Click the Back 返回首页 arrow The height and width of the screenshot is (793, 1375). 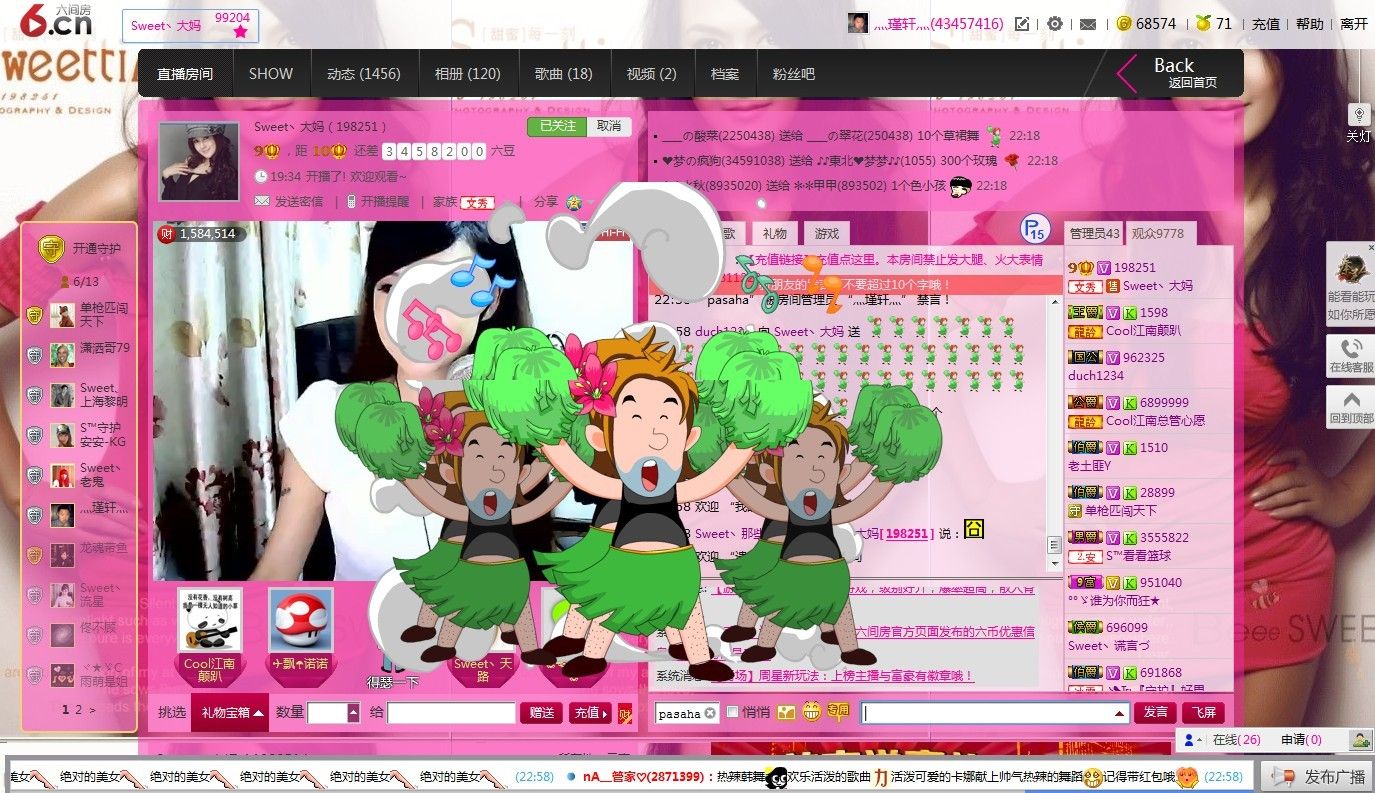coord(1127,74)
